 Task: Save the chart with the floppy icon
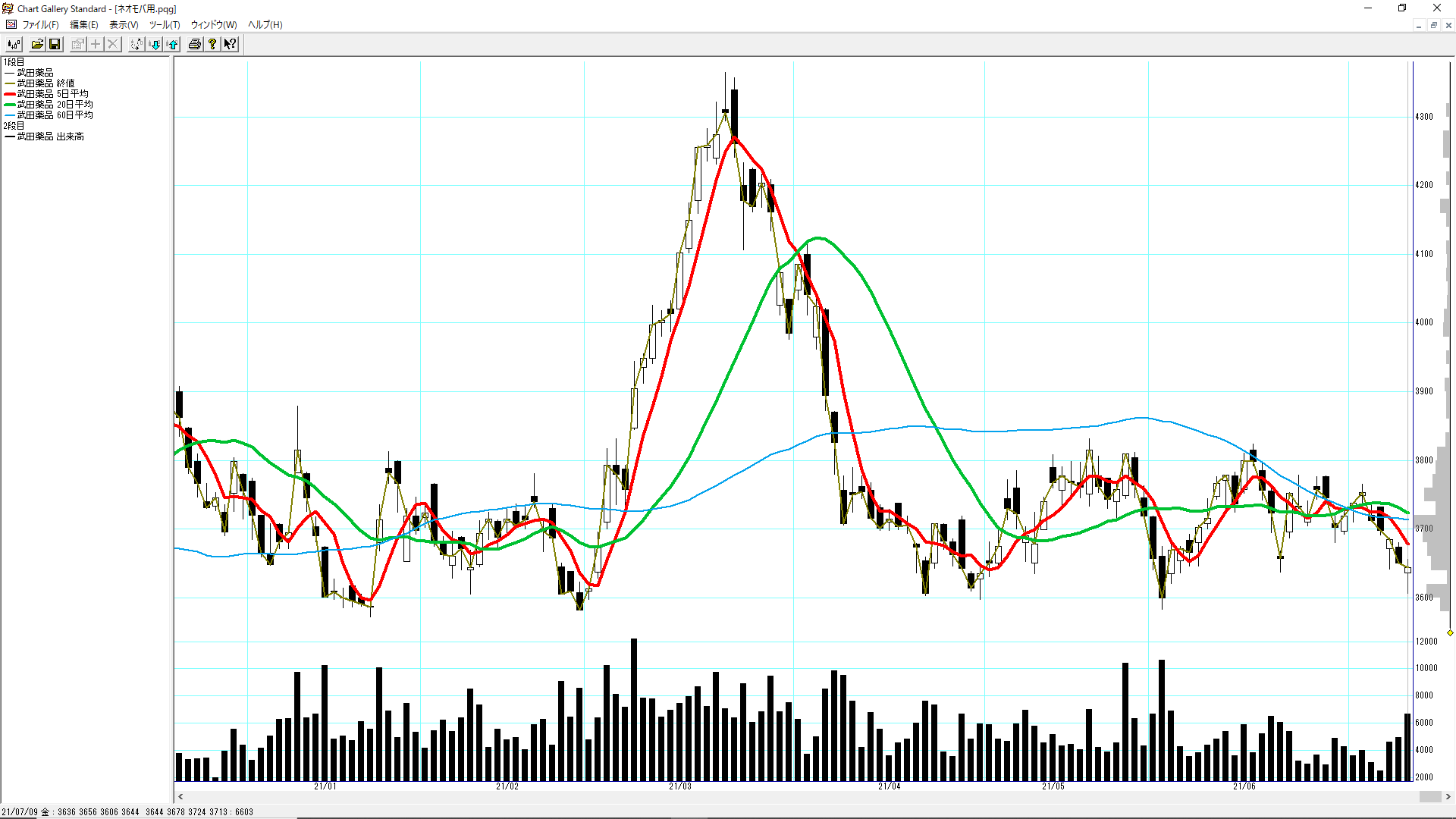coord(55,44)
